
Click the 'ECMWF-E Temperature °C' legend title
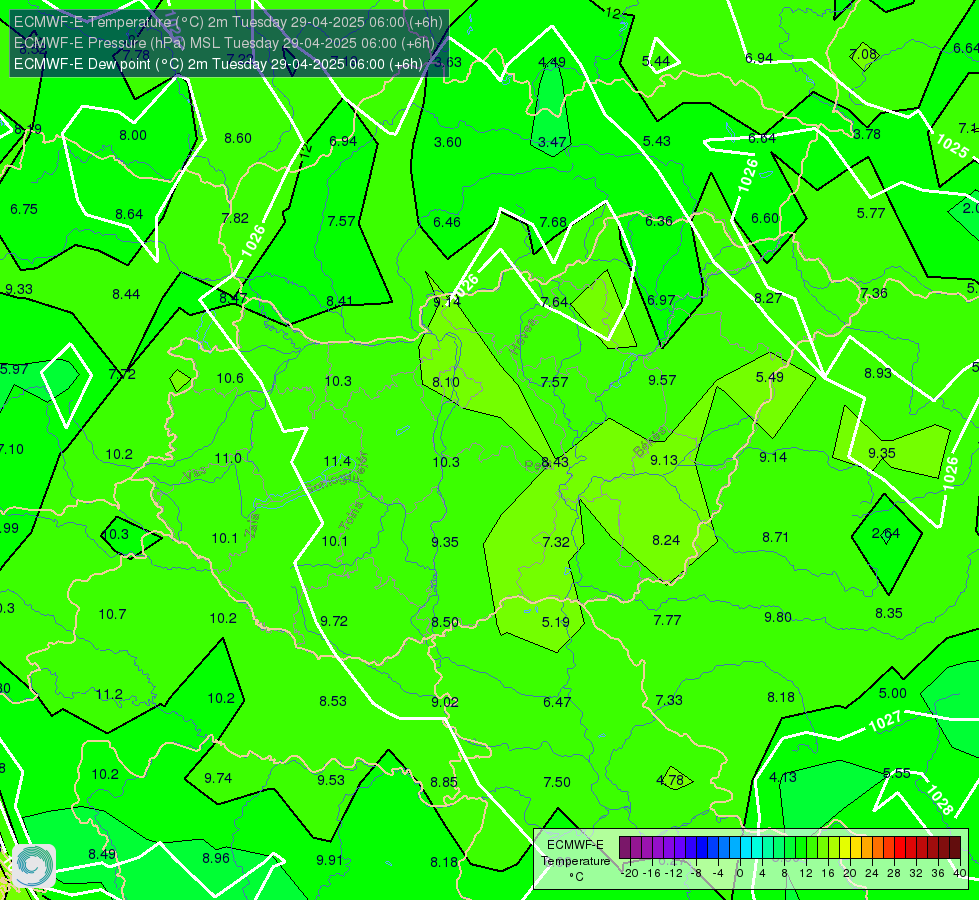click(x=576, y=861)
